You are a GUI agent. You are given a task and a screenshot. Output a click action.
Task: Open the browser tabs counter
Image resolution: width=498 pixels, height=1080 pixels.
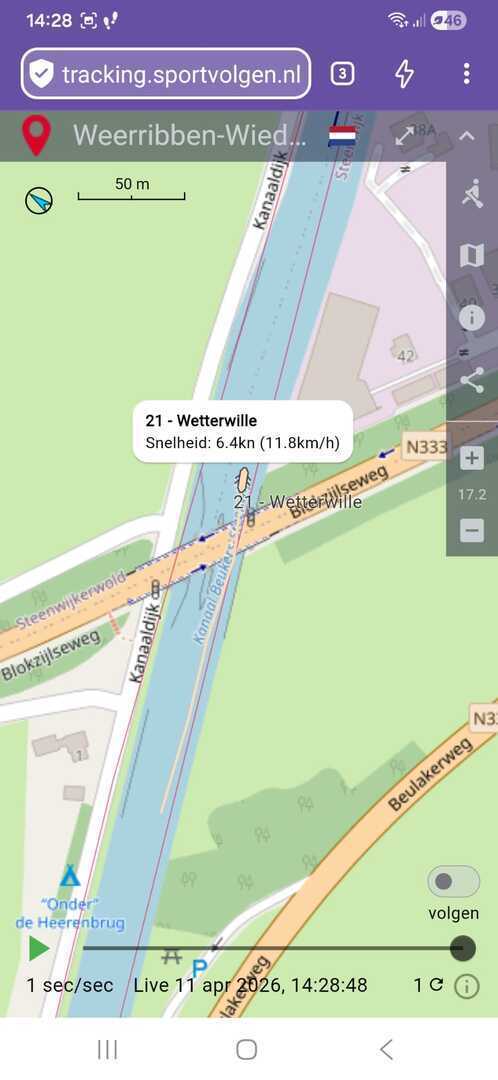pos(342,74)
